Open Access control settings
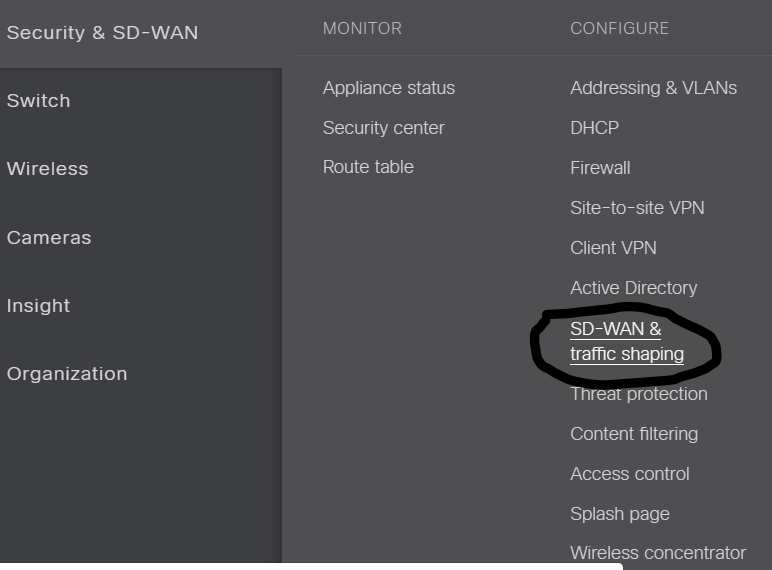Viewport: 772px width, 570px height. [x=630, y=474]
